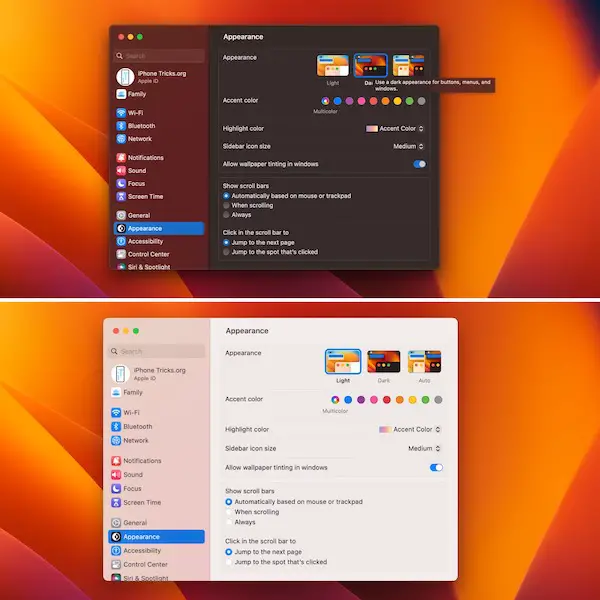The height and width of the screenshot is (600, 600).
Task: Click Wi-Fi icon in dark window sidebar
Action: [x=121, y=112]
